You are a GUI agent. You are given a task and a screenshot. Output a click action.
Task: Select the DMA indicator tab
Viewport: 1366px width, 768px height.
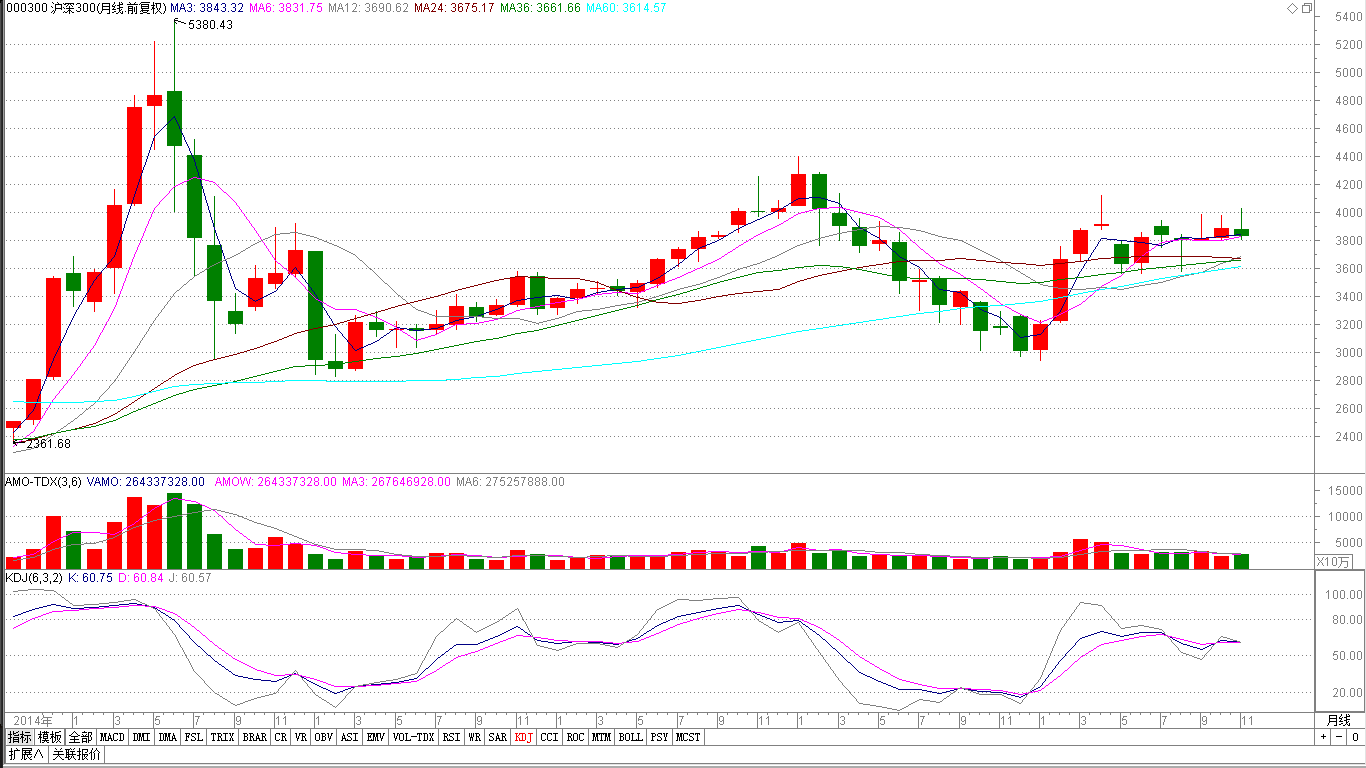[167, 737]
